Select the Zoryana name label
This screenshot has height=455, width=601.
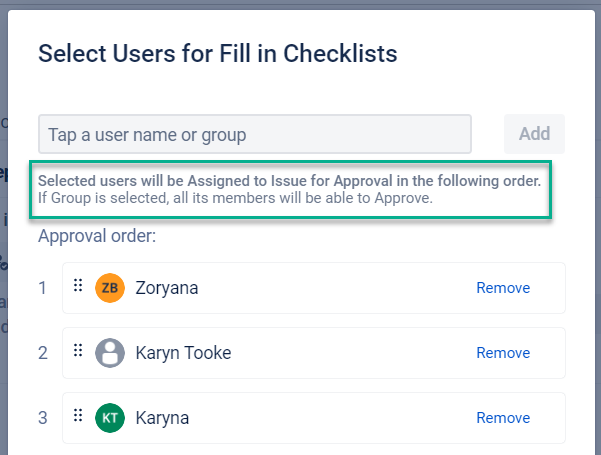click(x=167, y=288)
